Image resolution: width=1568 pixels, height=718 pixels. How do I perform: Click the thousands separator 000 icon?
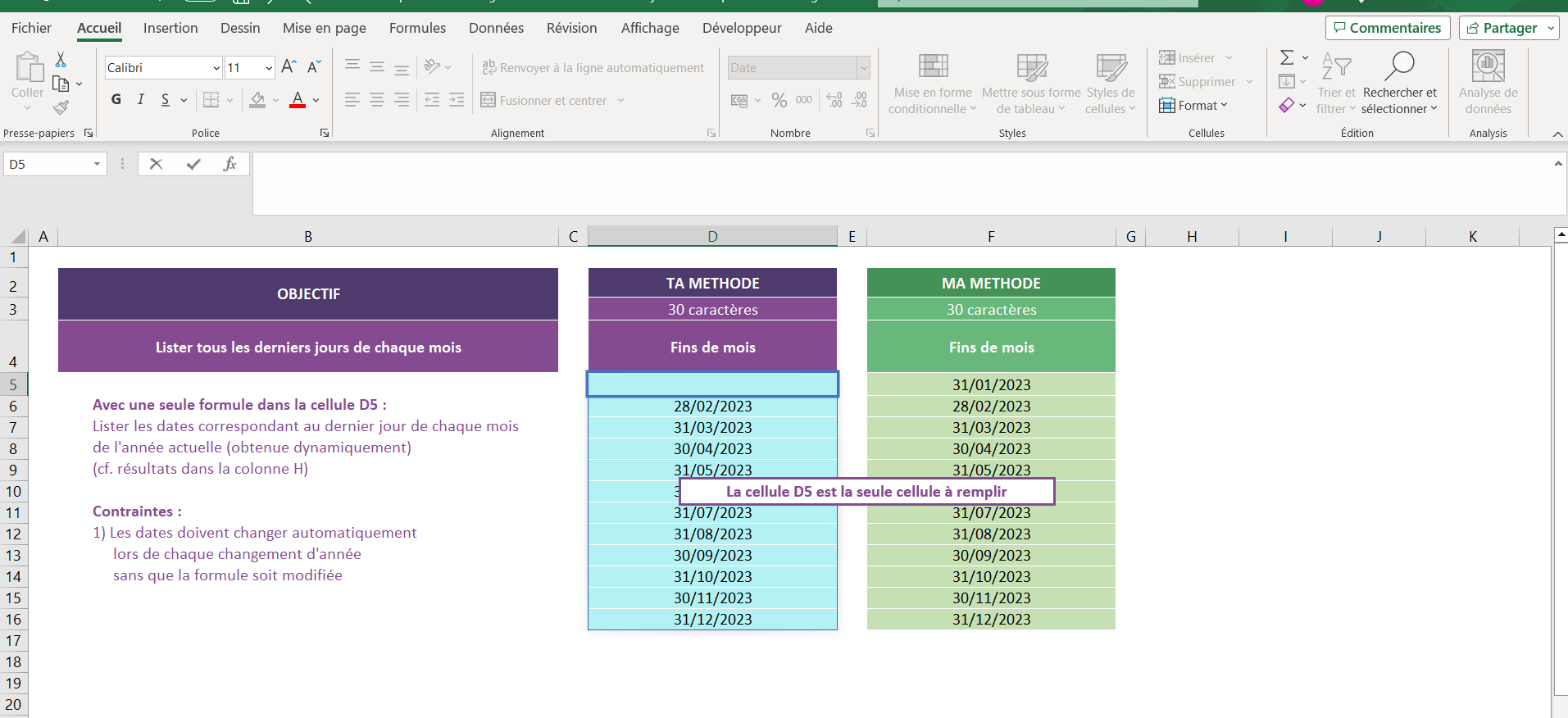click(804, 100)
